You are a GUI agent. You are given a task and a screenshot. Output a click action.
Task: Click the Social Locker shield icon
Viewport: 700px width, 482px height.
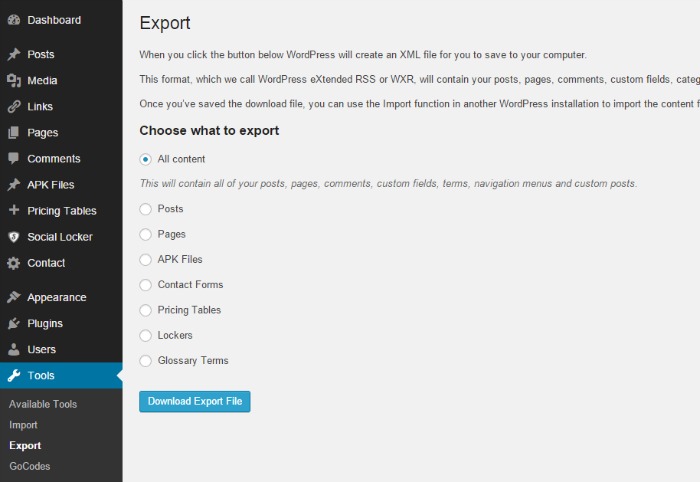tap(14, 237)
